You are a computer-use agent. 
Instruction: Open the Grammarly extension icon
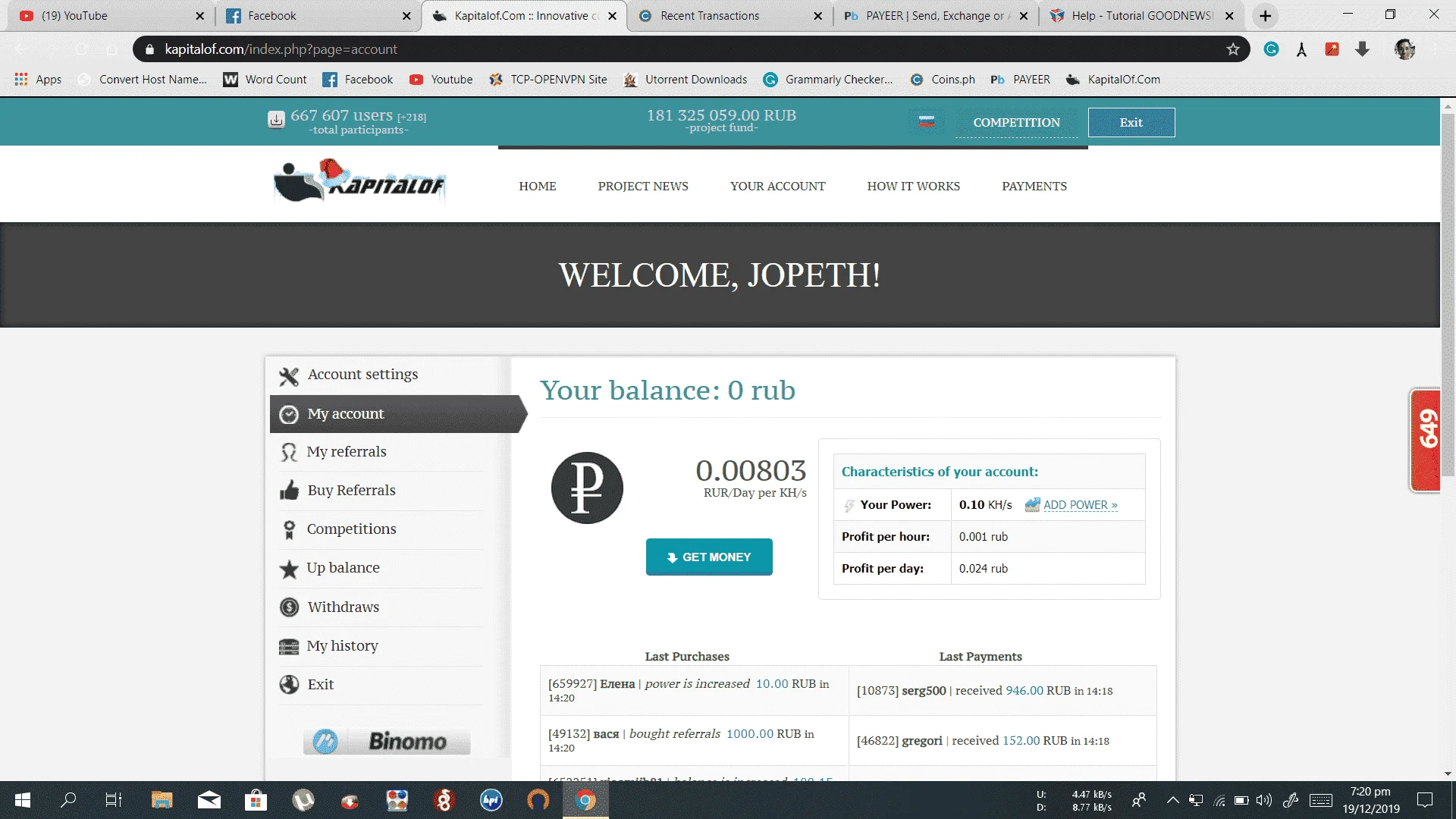click(1272, 49)
